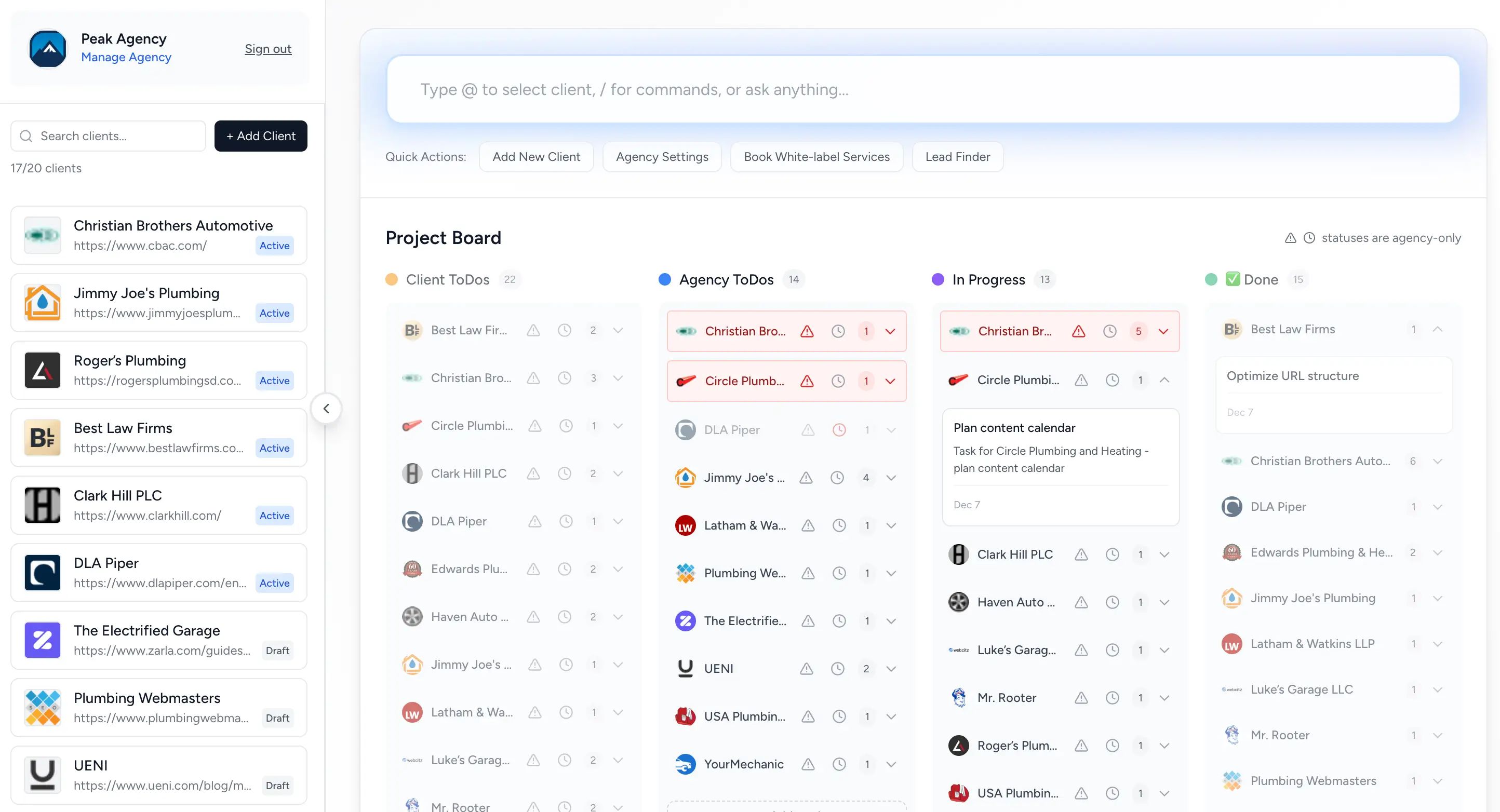Click the orange Client ToDos status dot
This screenshot has height=812, width=1500.
391,279
